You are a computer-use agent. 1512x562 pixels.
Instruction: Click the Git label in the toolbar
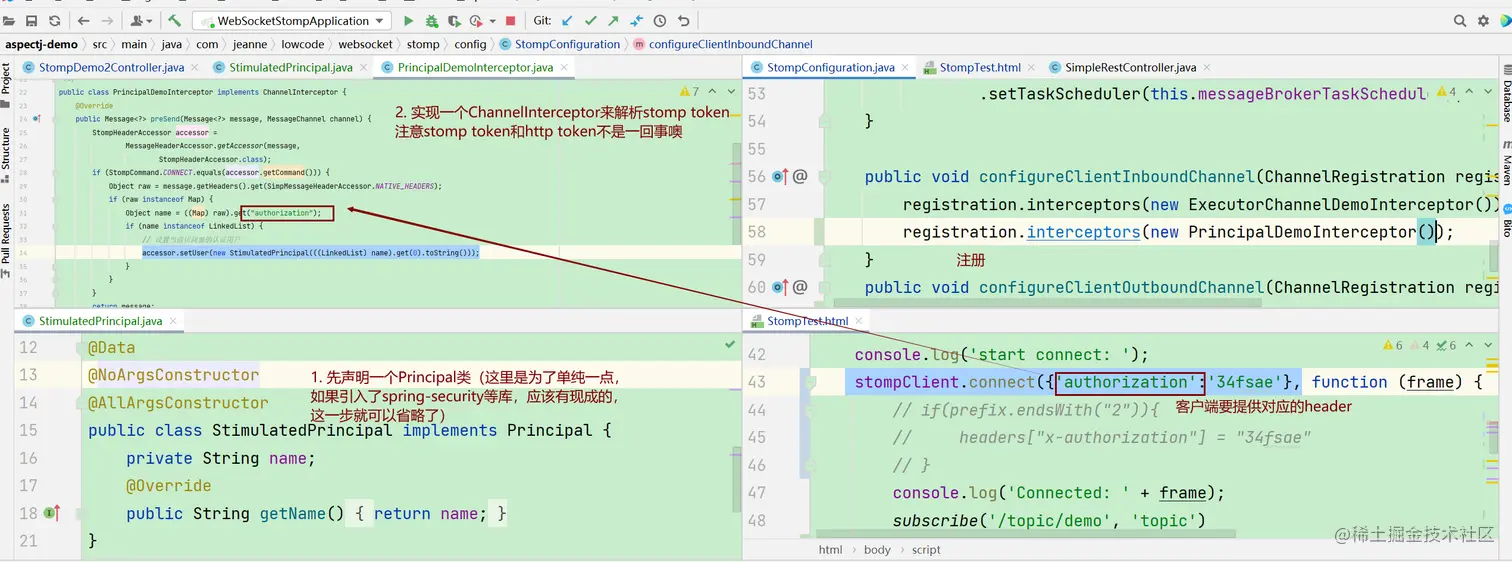coord(542,21)
